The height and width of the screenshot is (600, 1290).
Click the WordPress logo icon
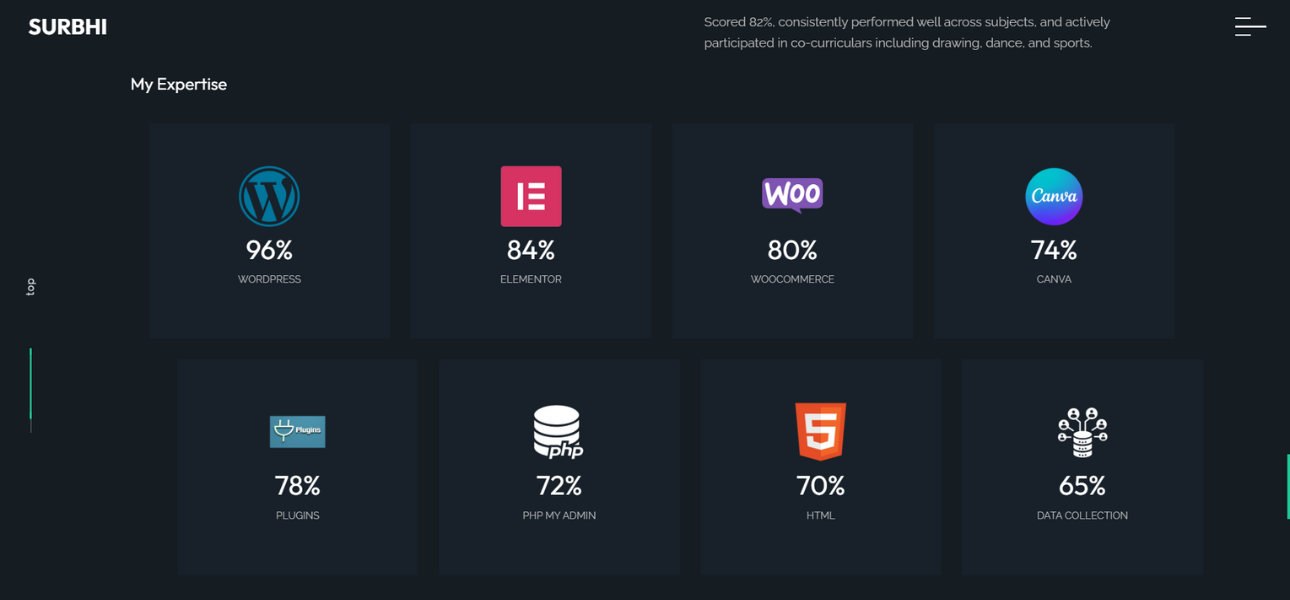(x=269, y=196)
